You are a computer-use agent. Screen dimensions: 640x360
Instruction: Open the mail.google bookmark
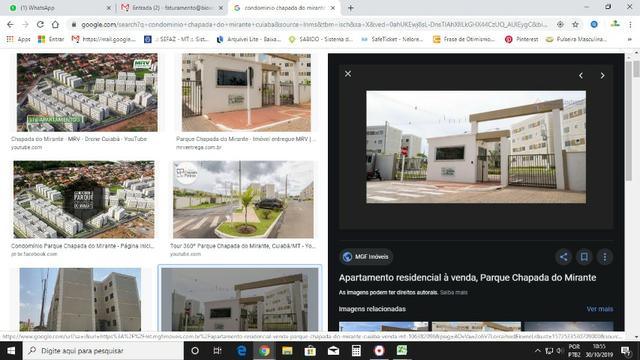(x=103, y=39)
